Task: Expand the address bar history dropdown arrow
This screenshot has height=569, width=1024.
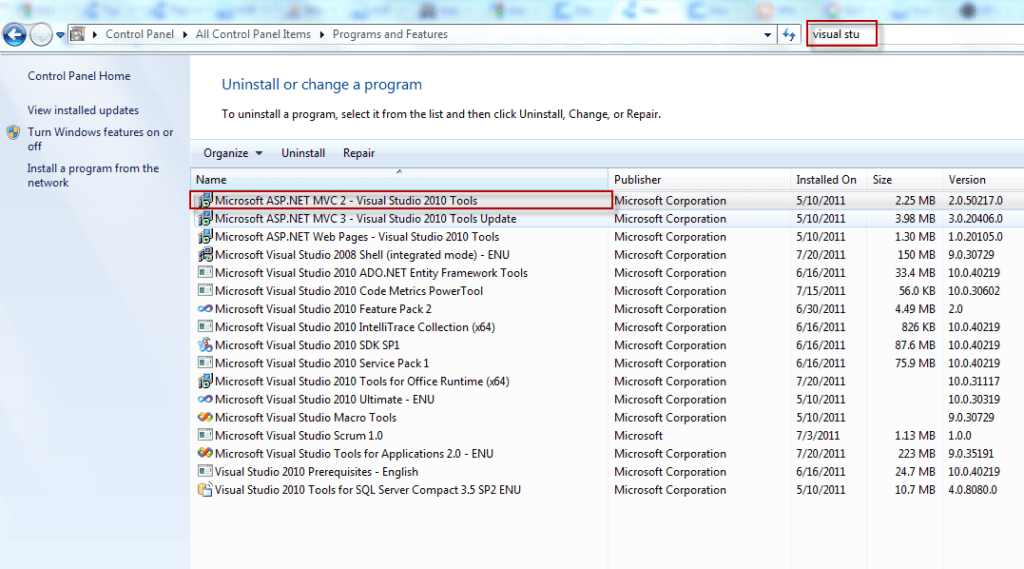Action: pyautogui.click(x=767, y=34)
